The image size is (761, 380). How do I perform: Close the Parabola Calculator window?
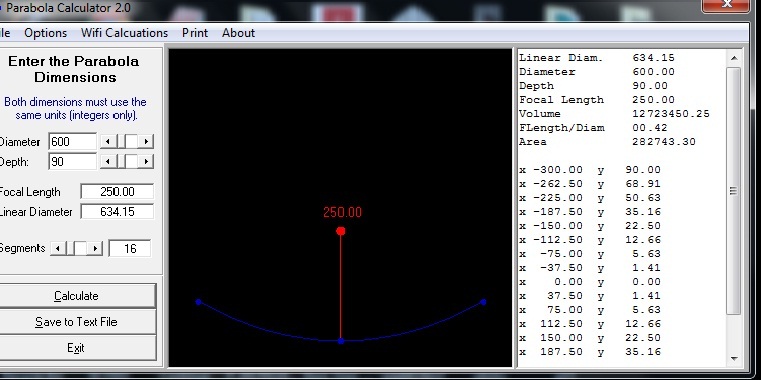[726, 4]
